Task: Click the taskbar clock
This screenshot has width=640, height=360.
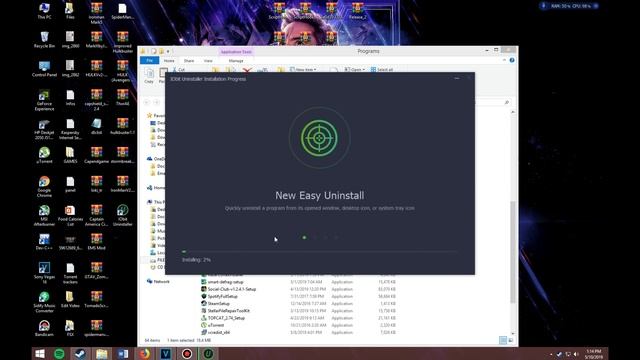Action: pos(593,354)
